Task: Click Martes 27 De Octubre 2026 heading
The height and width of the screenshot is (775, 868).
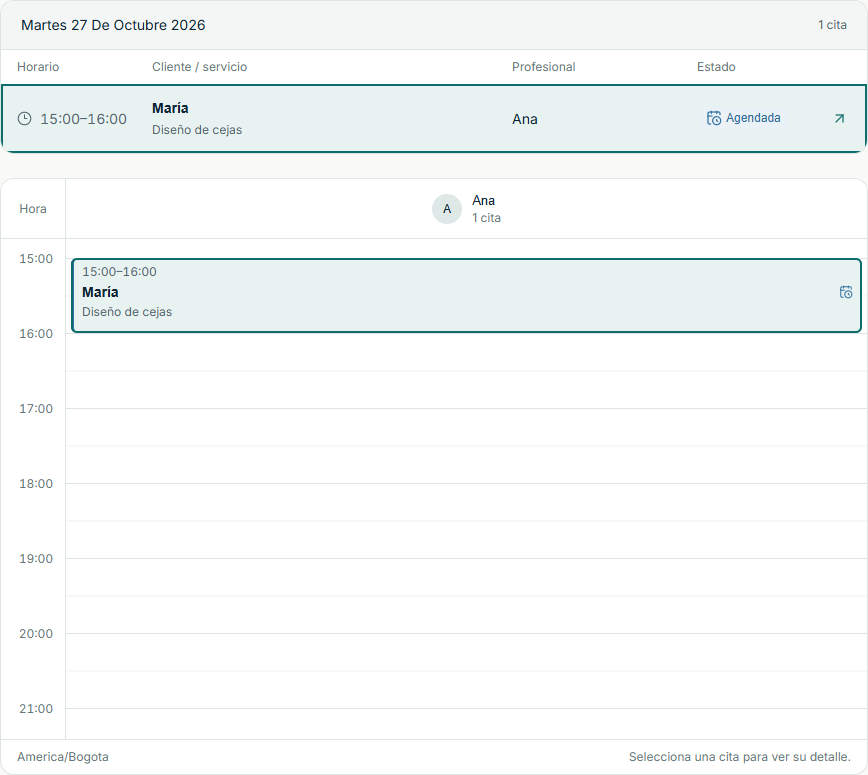Action: pyautogui.click(x=113, y=25)
